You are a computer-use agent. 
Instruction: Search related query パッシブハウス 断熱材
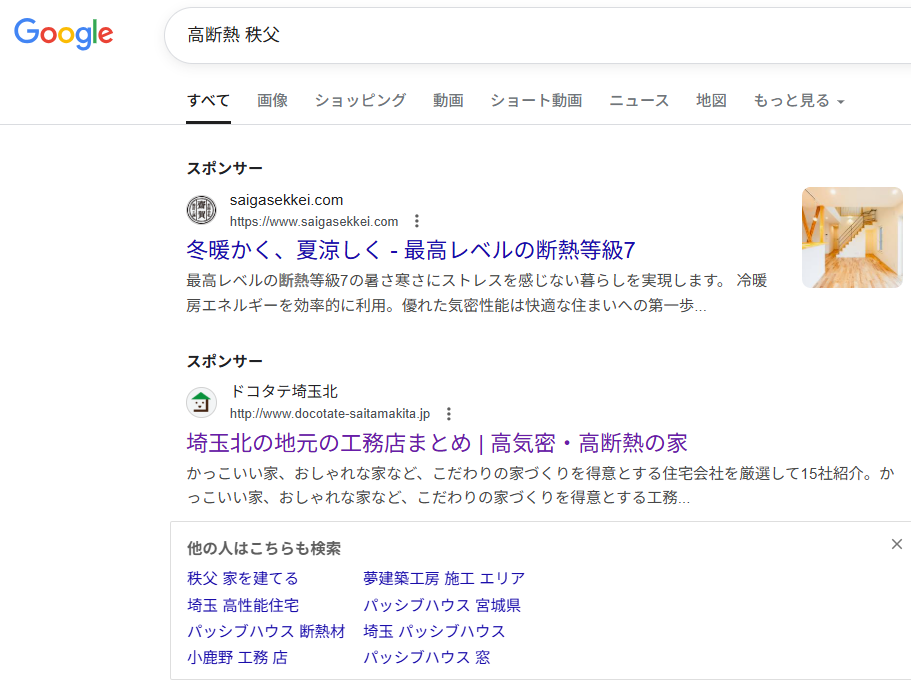[x=266, y=631]
